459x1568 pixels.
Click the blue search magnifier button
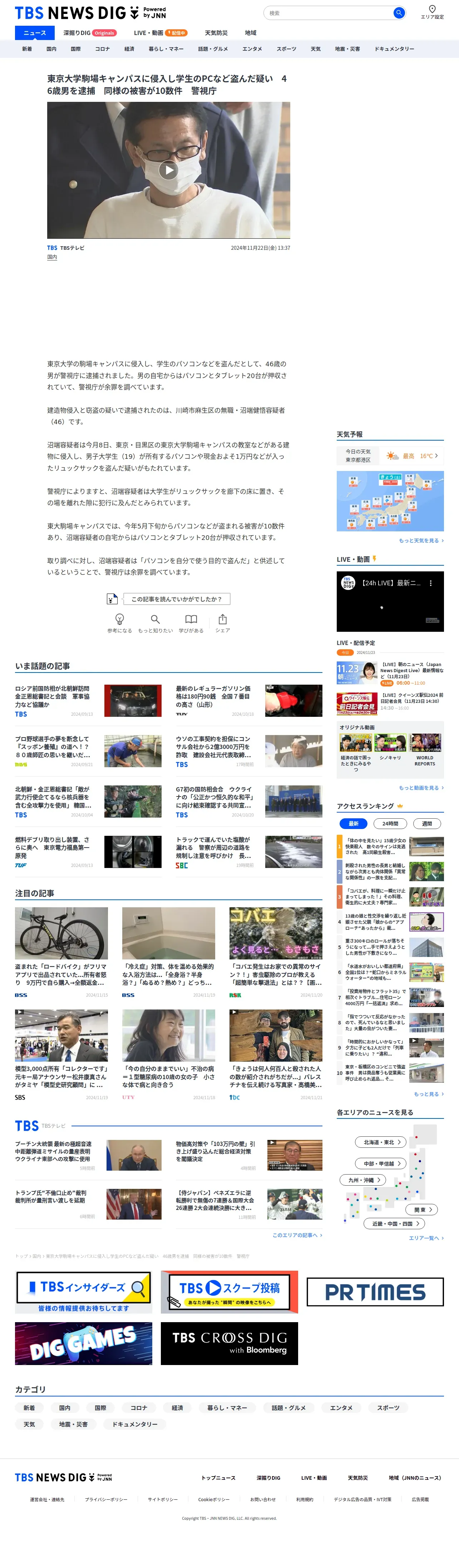[x=399, y=13]
